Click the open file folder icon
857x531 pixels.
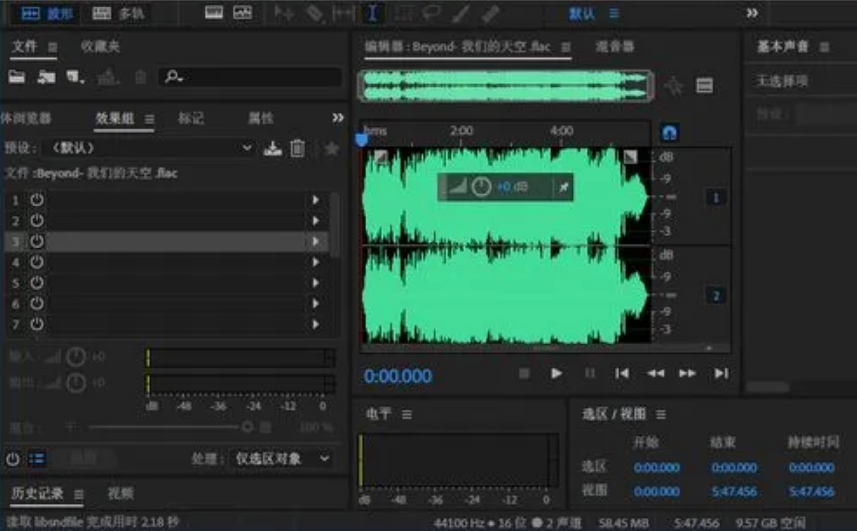(16, 77)
